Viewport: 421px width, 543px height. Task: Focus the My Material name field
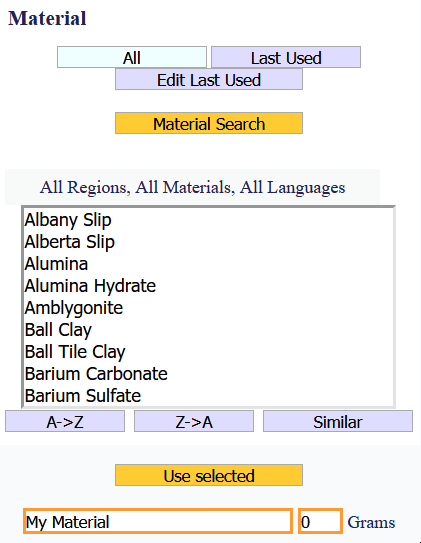(x=158, y=521)
